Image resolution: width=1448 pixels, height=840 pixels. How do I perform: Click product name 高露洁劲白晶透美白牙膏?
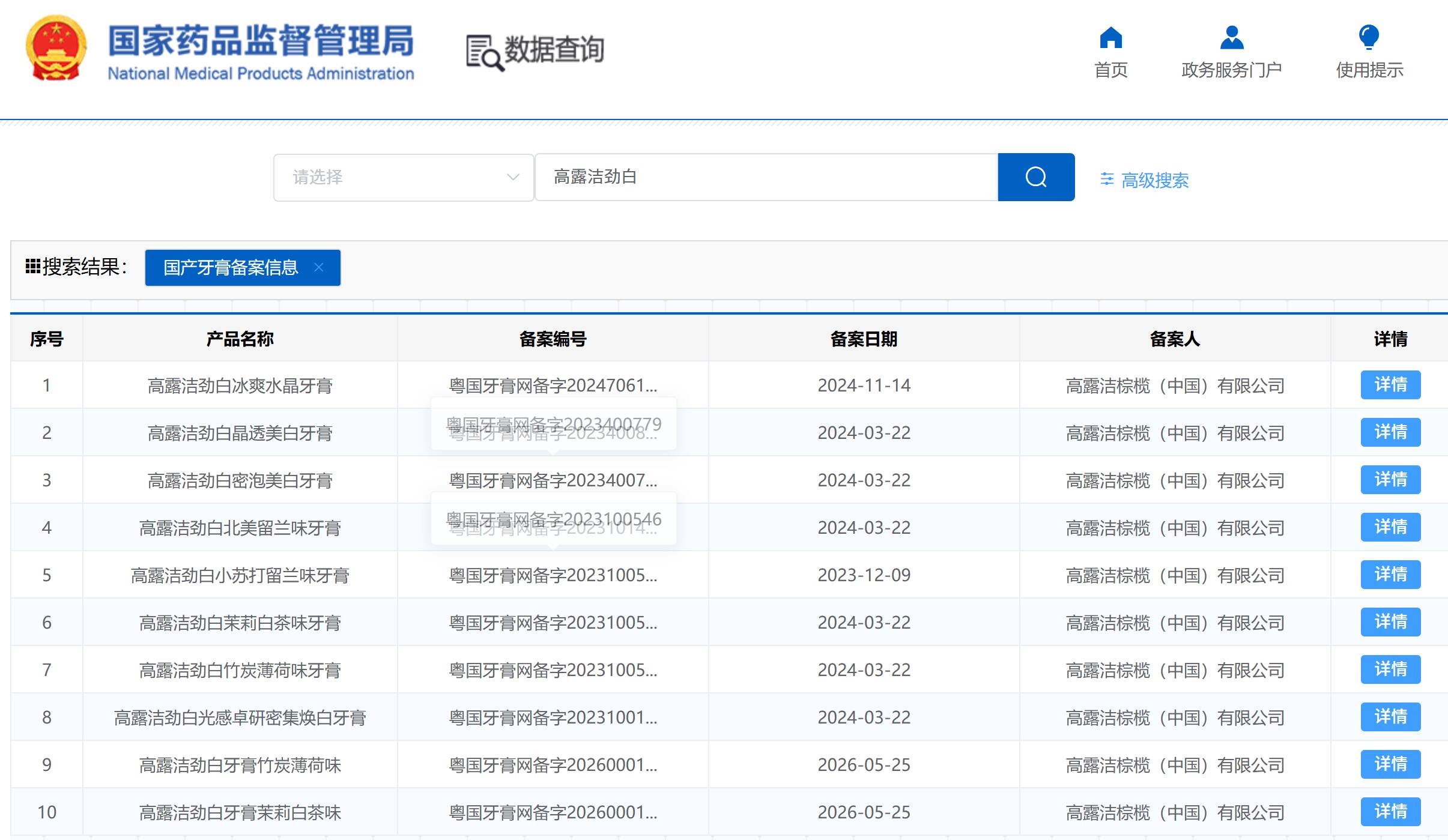click(x=240, y=433)
